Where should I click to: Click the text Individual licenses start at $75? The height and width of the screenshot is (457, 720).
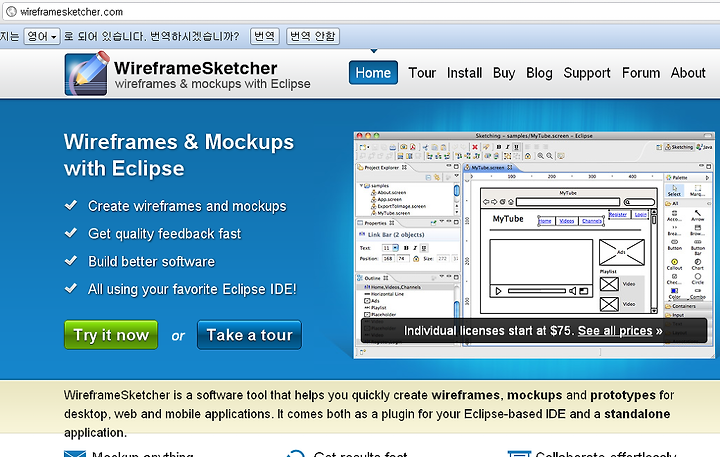489,331
